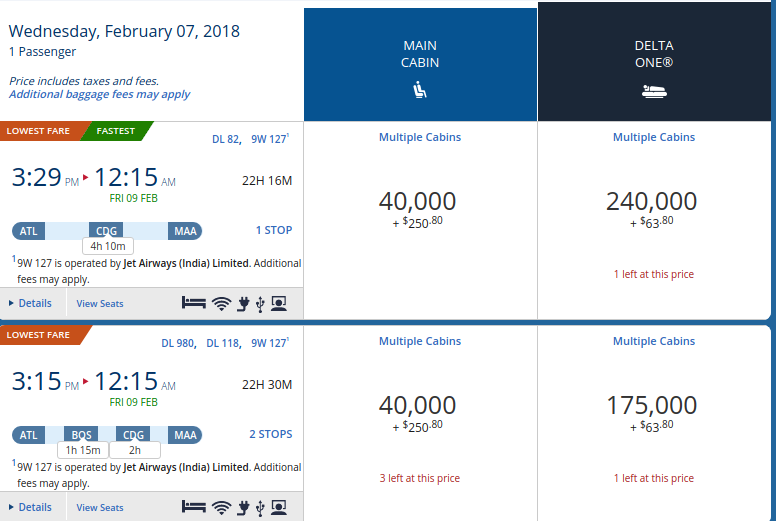Click flat-bed seat icon on first flight
The image size is (776, 521).
point(194,303)
